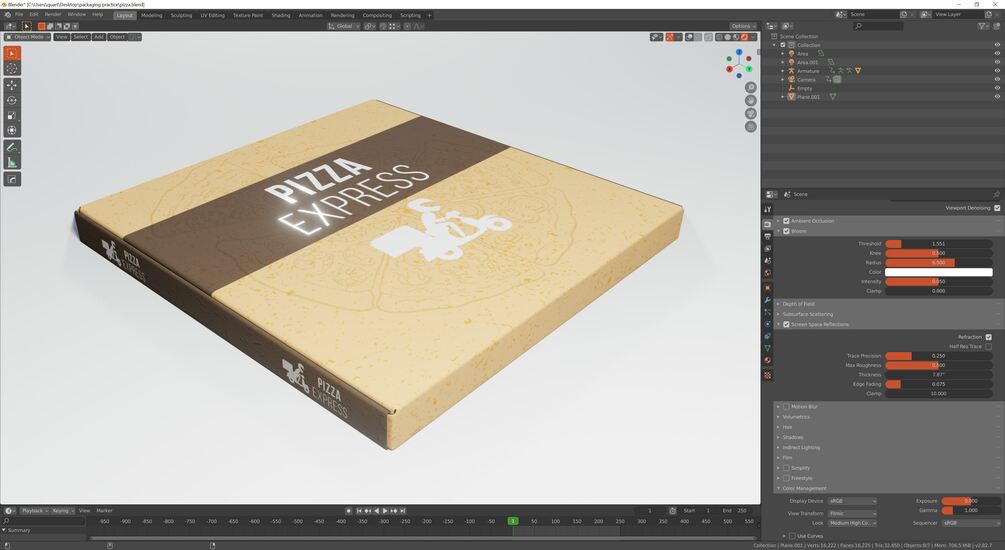Open the Tool properties tab
This screenshot has height=550, width=1005.
coord(767,209)
